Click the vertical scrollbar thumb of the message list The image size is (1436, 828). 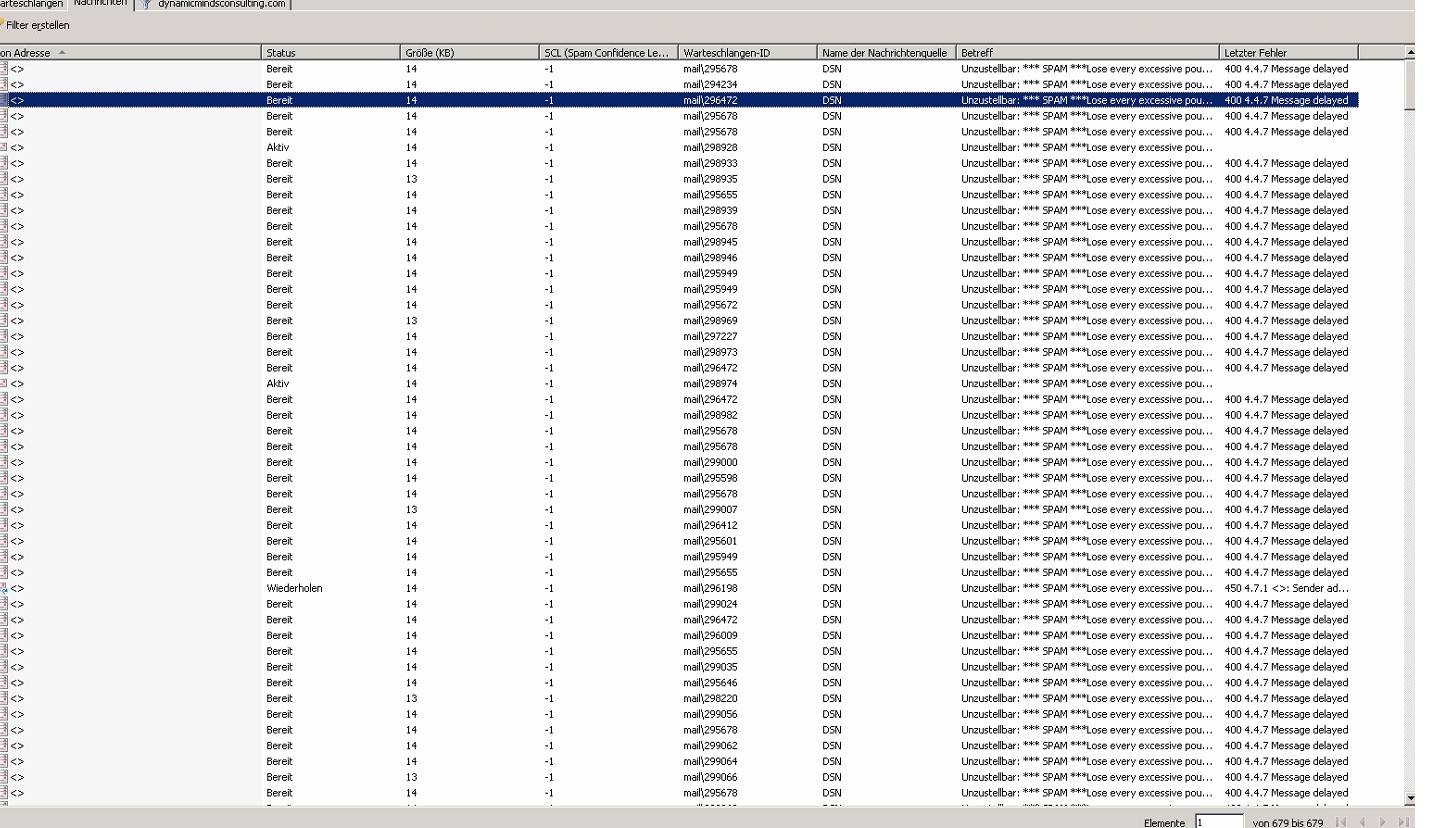[1410, 84]
